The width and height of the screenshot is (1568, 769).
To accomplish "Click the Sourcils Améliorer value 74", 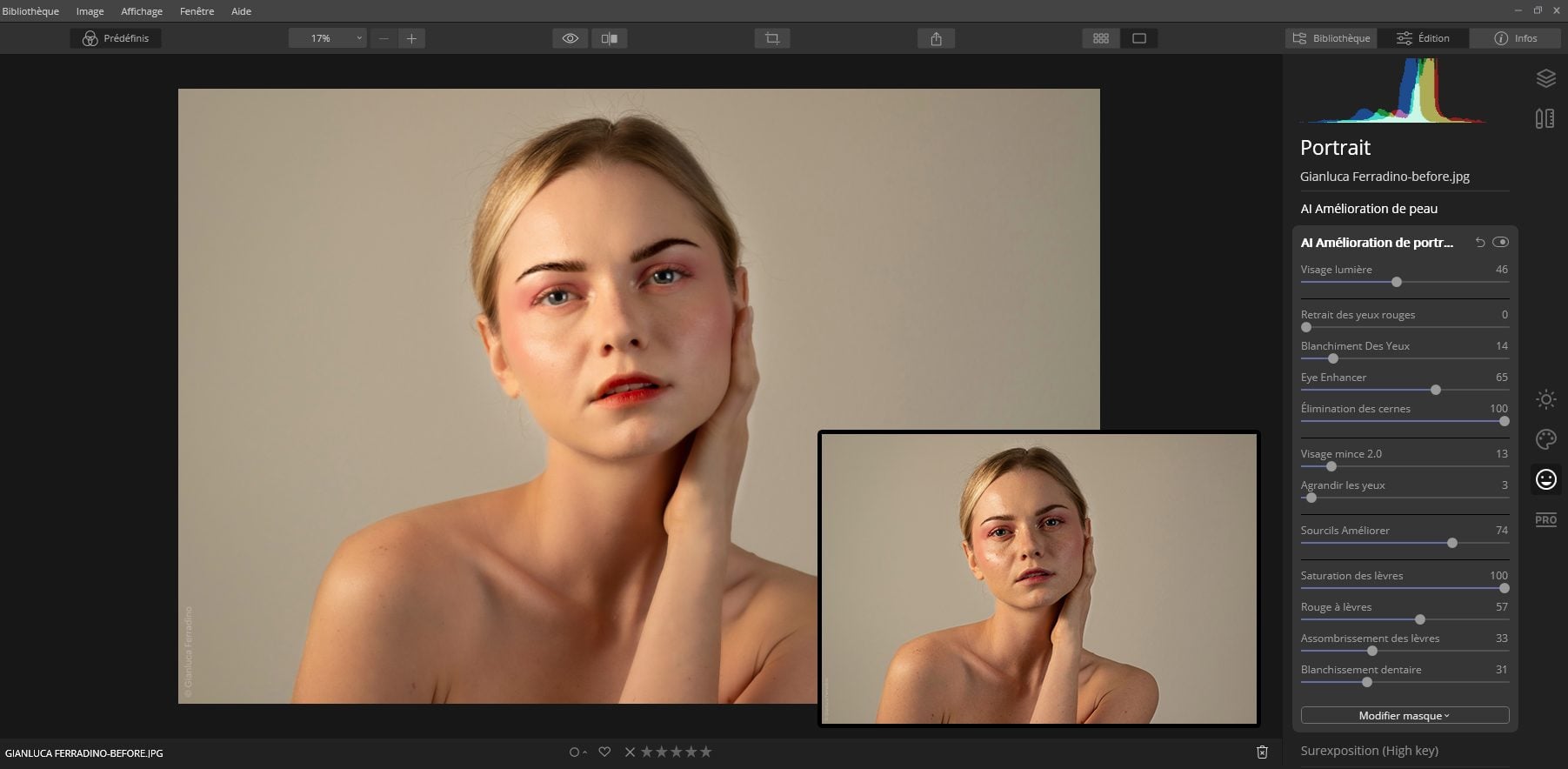I will [1501, 531].
